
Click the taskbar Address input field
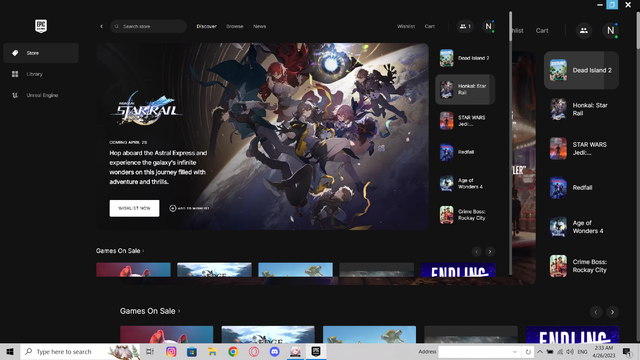click(474, 352)
